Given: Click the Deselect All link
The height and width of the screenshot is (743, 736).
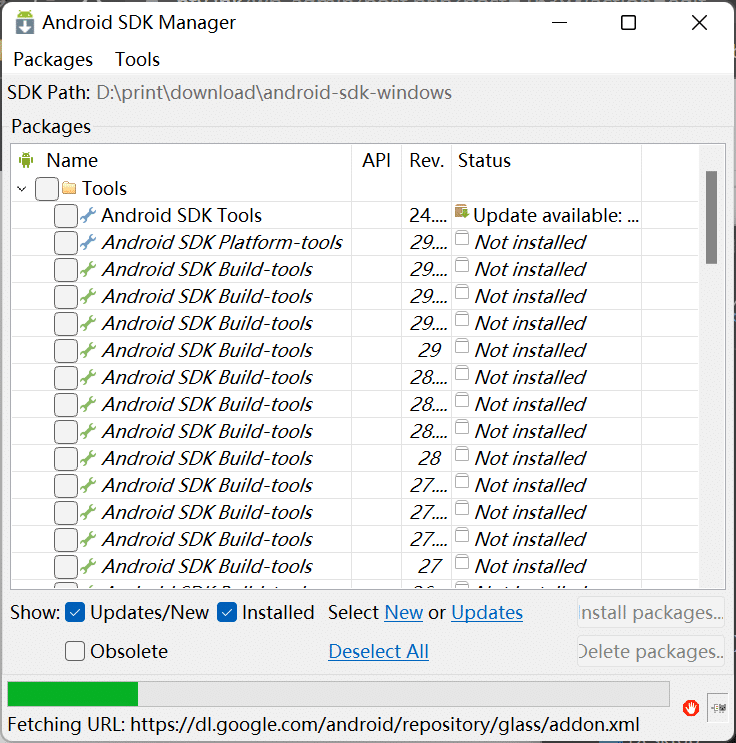Looking at the screenshot, I should click(x=379, y=652).
